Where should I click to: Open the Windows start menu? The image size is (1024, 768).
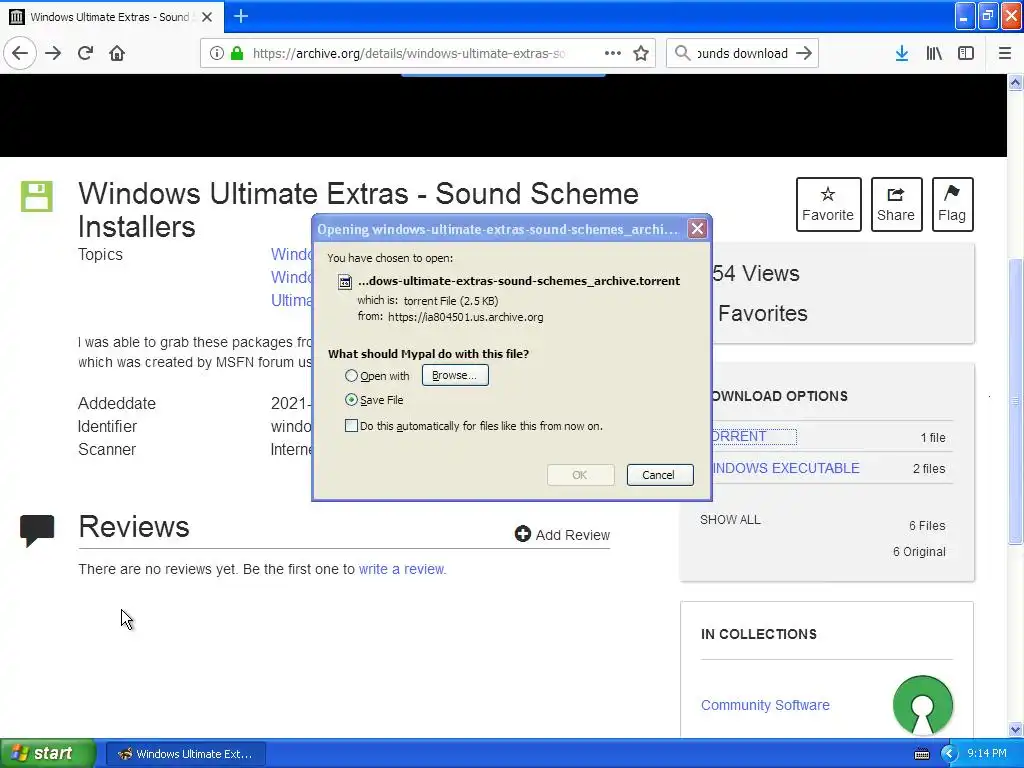click(x=47, y=753)
